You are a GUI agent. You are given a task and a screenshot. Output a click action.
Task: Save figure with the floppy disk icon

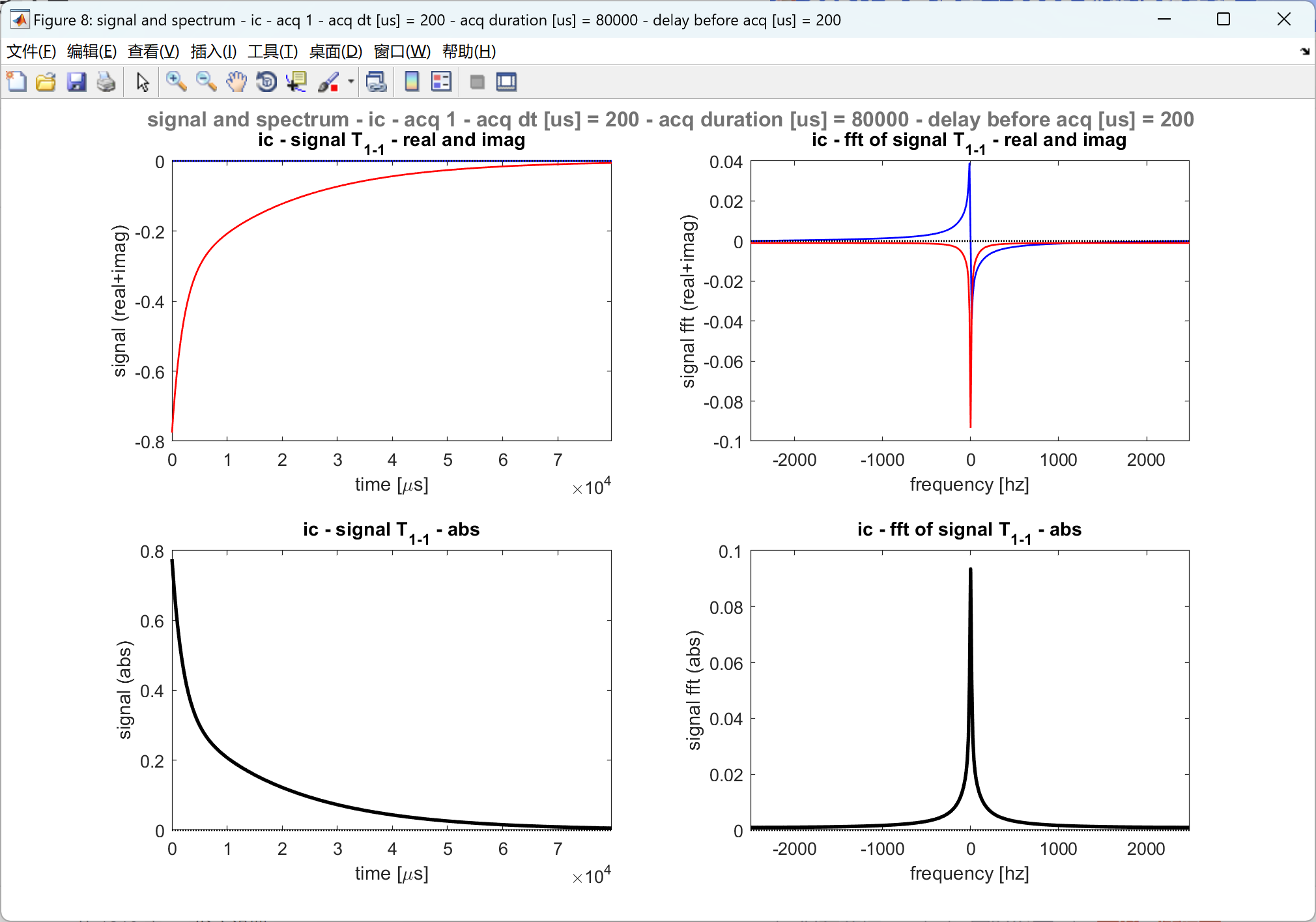[76, 82]
